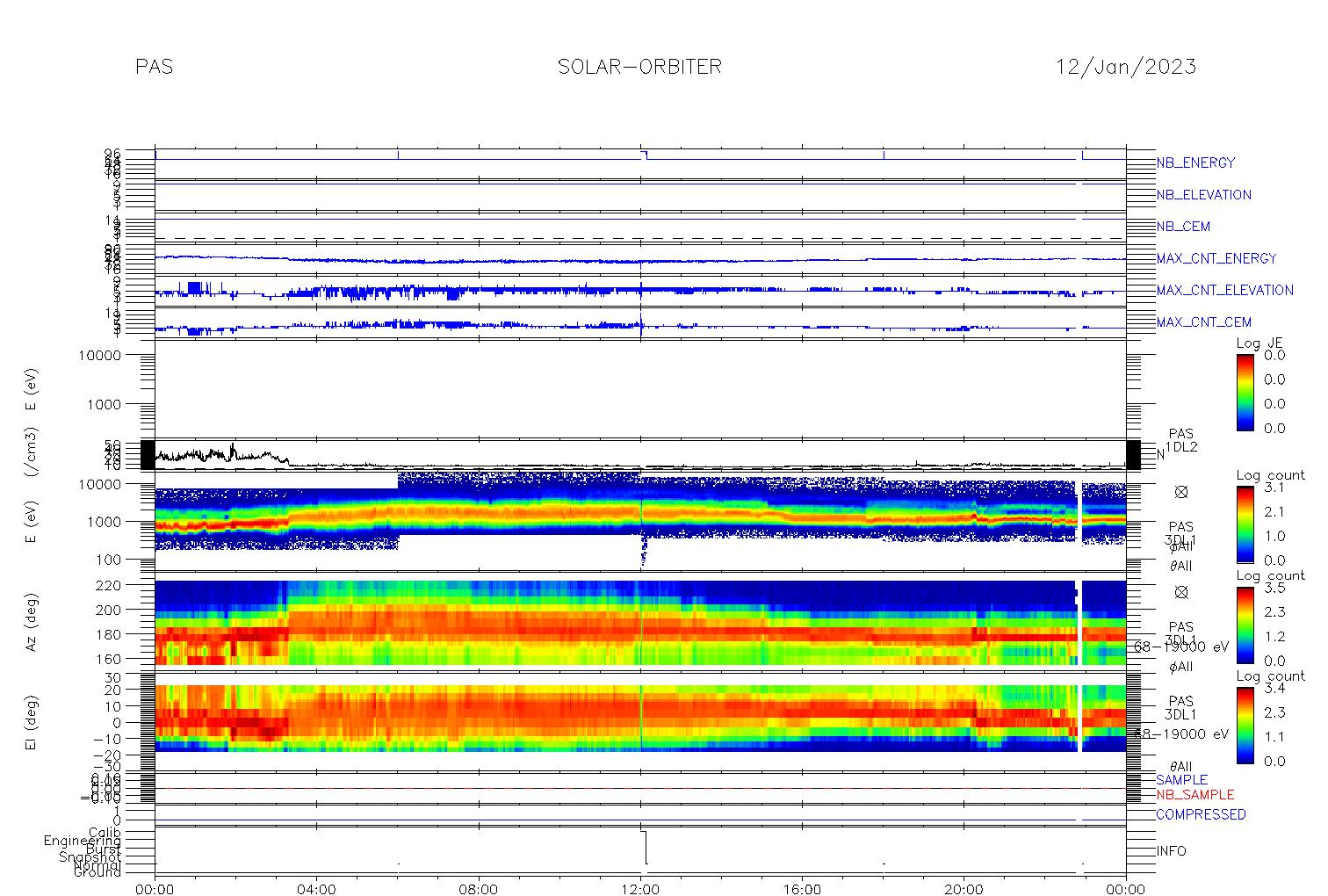Click the Snapshot mode label
This screenshot has height=896, width=1328.
pos(90,857)
